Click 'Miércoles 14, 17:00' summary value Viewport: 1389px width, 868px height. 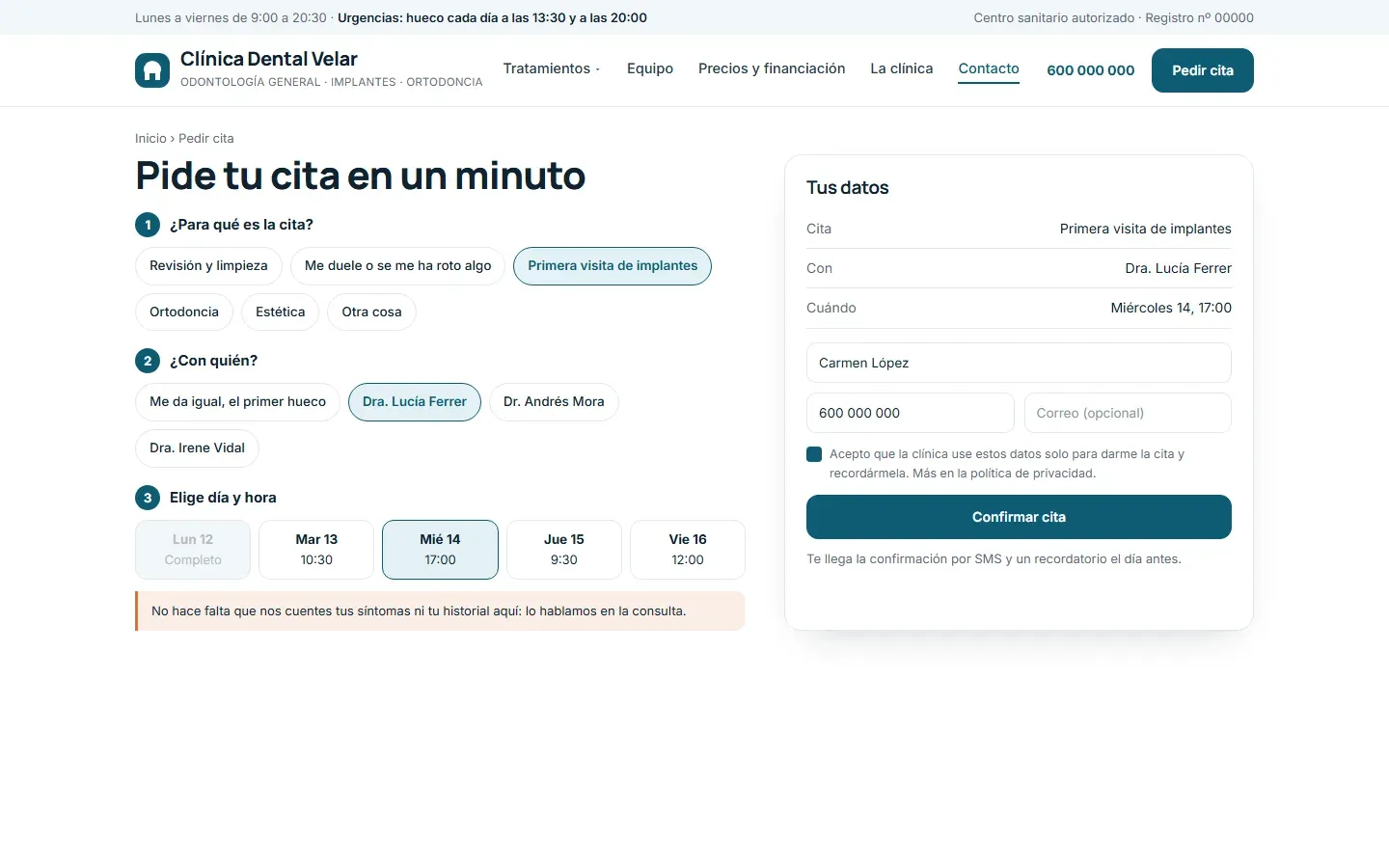pyautogui.click(x=1171, y=308)
